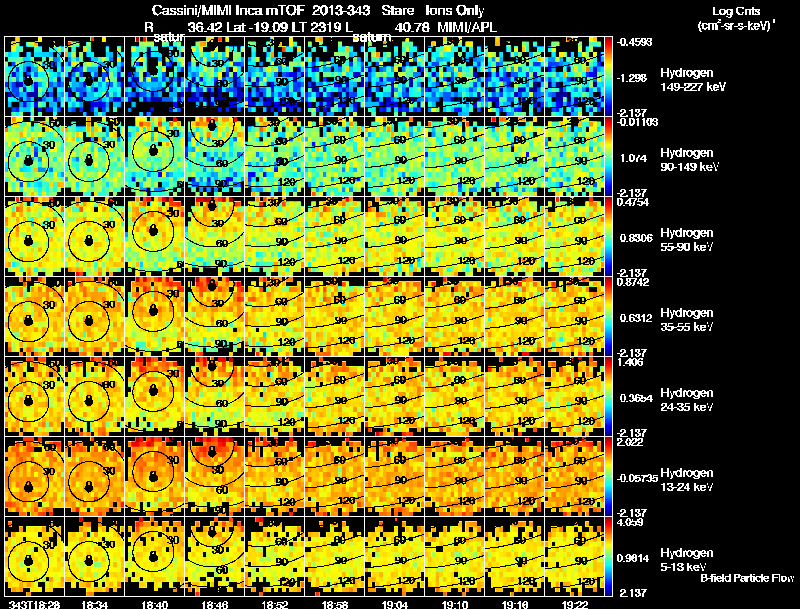The image size is (800, 609).
Task: Select the 149-227 keV panel at 19:22
Action: 575,76
